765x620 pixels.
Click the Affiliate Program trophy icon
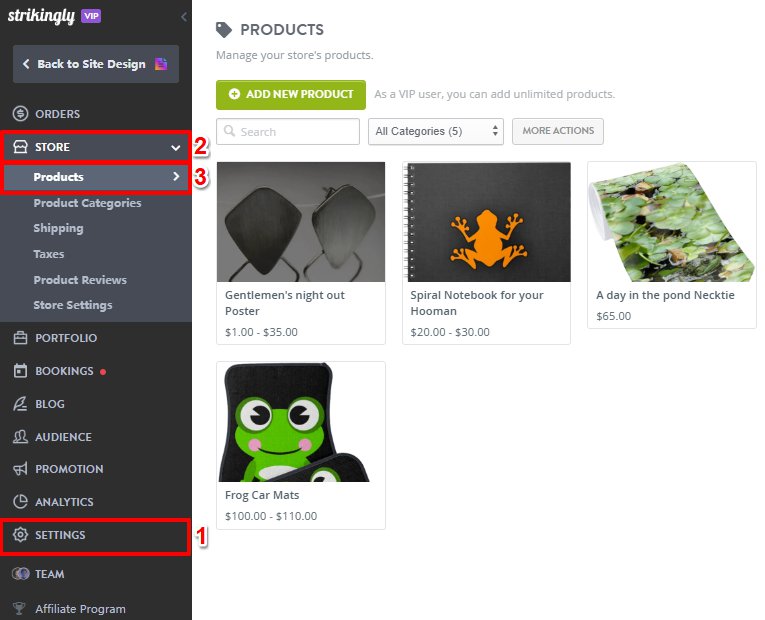tap(20, 608)
